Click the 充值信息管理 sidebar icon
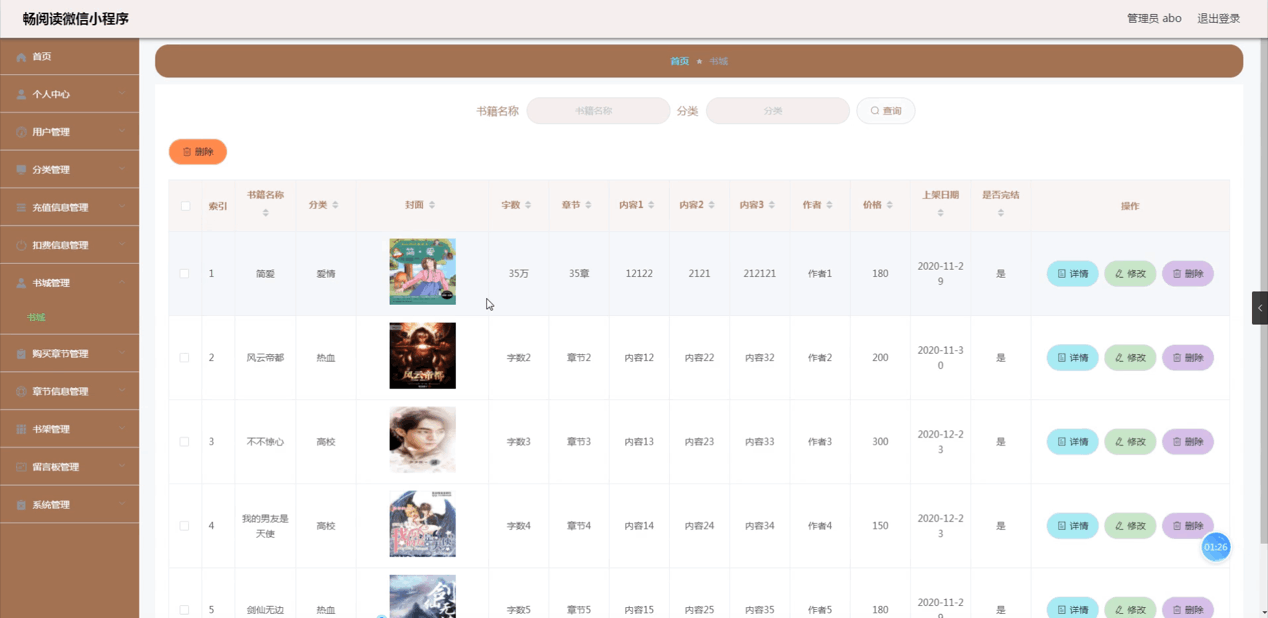The width and height of the screenshot is (1268, 618). (20, 206)
